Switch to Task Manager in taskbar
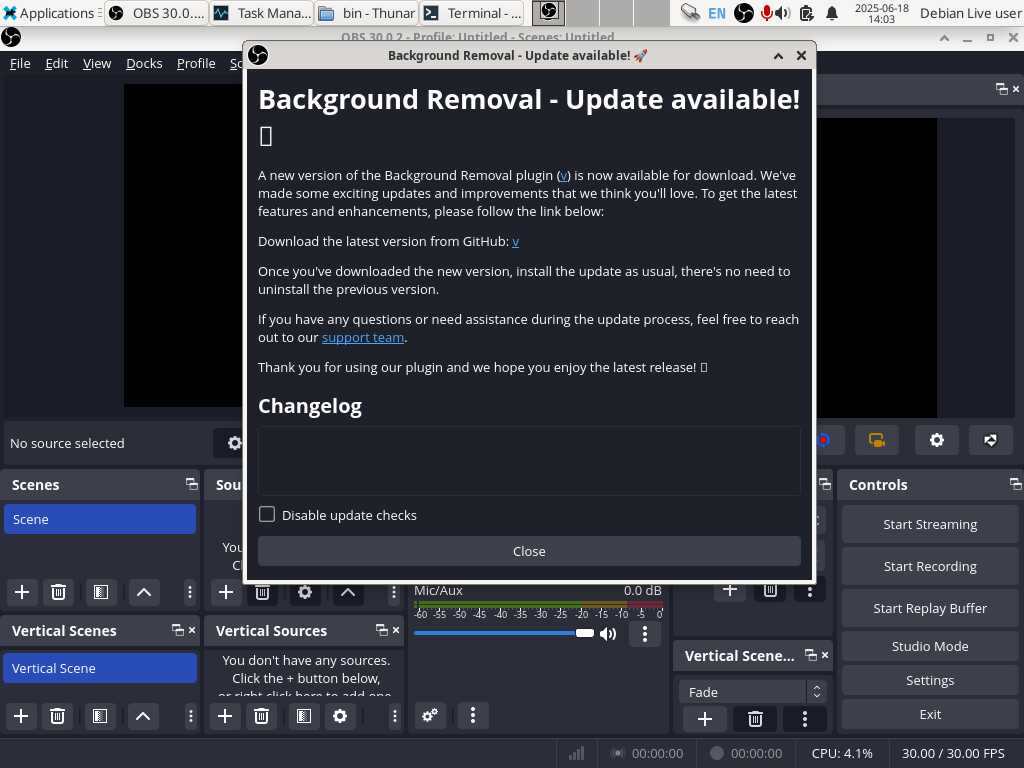The height and width of the screenshot is (768, 1024). (263, 13)
